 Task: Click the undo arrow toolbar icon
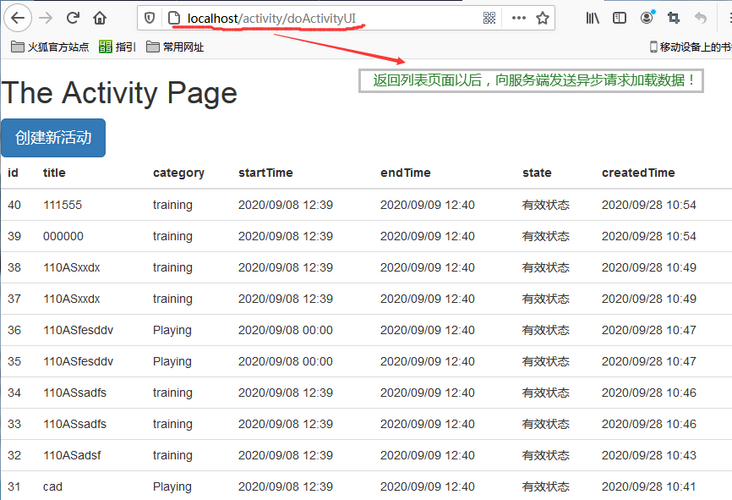click(700, 18)
